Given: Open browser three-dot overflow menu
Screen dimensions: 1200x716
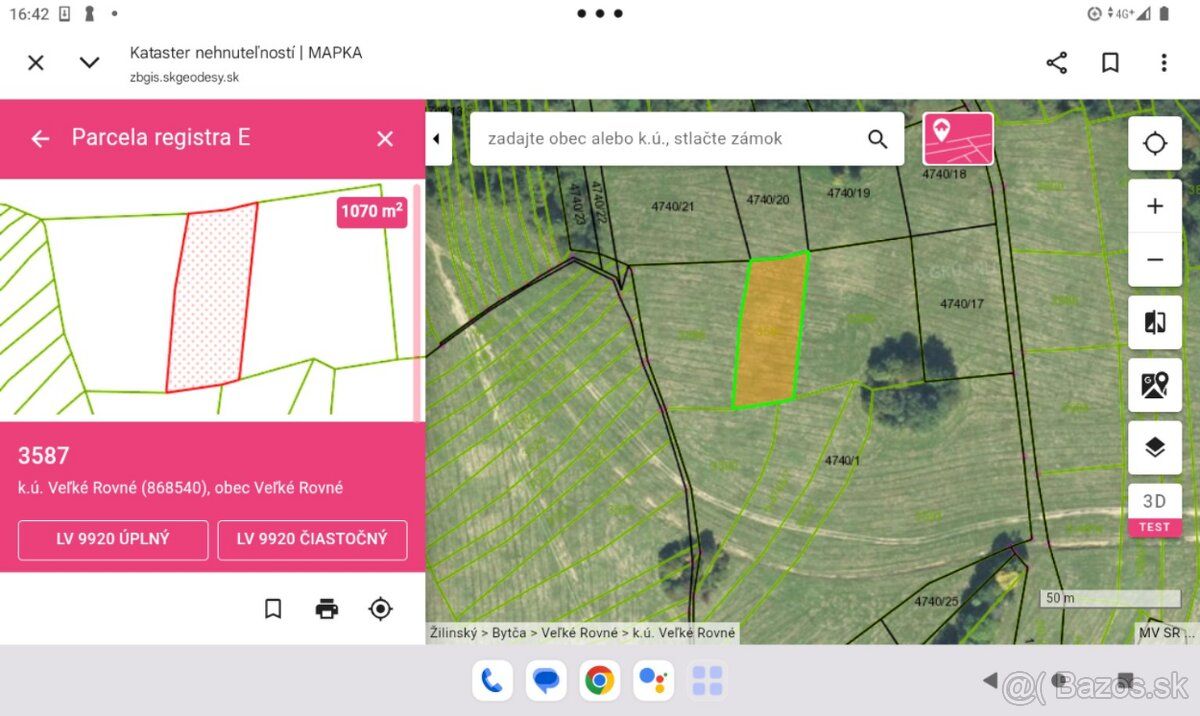Looking at the screenshot, I should tap(1163, 63).
